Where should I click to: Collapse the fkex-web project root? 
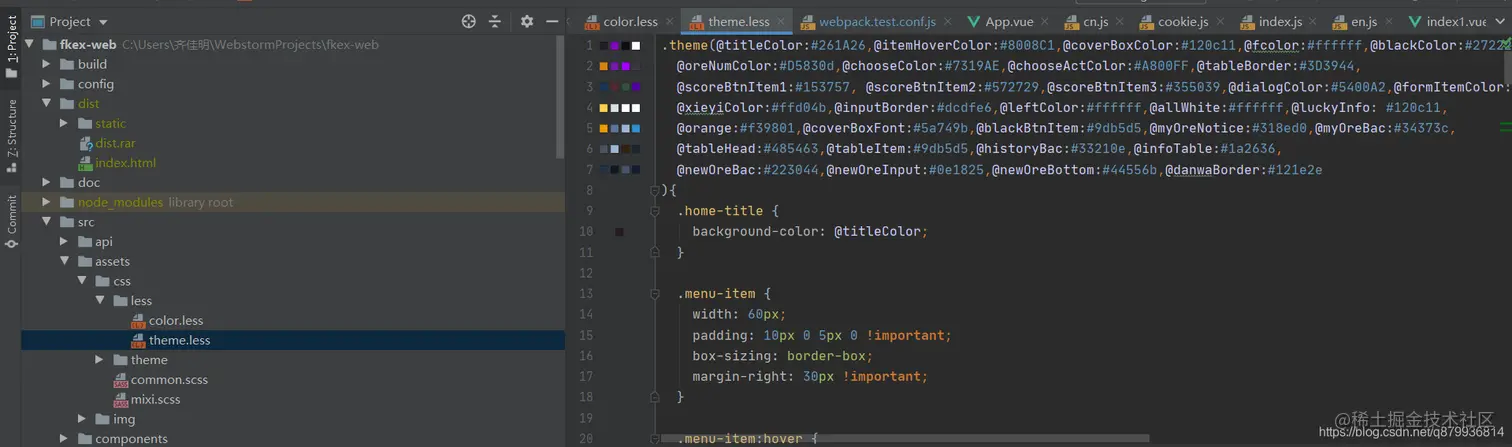28,44
